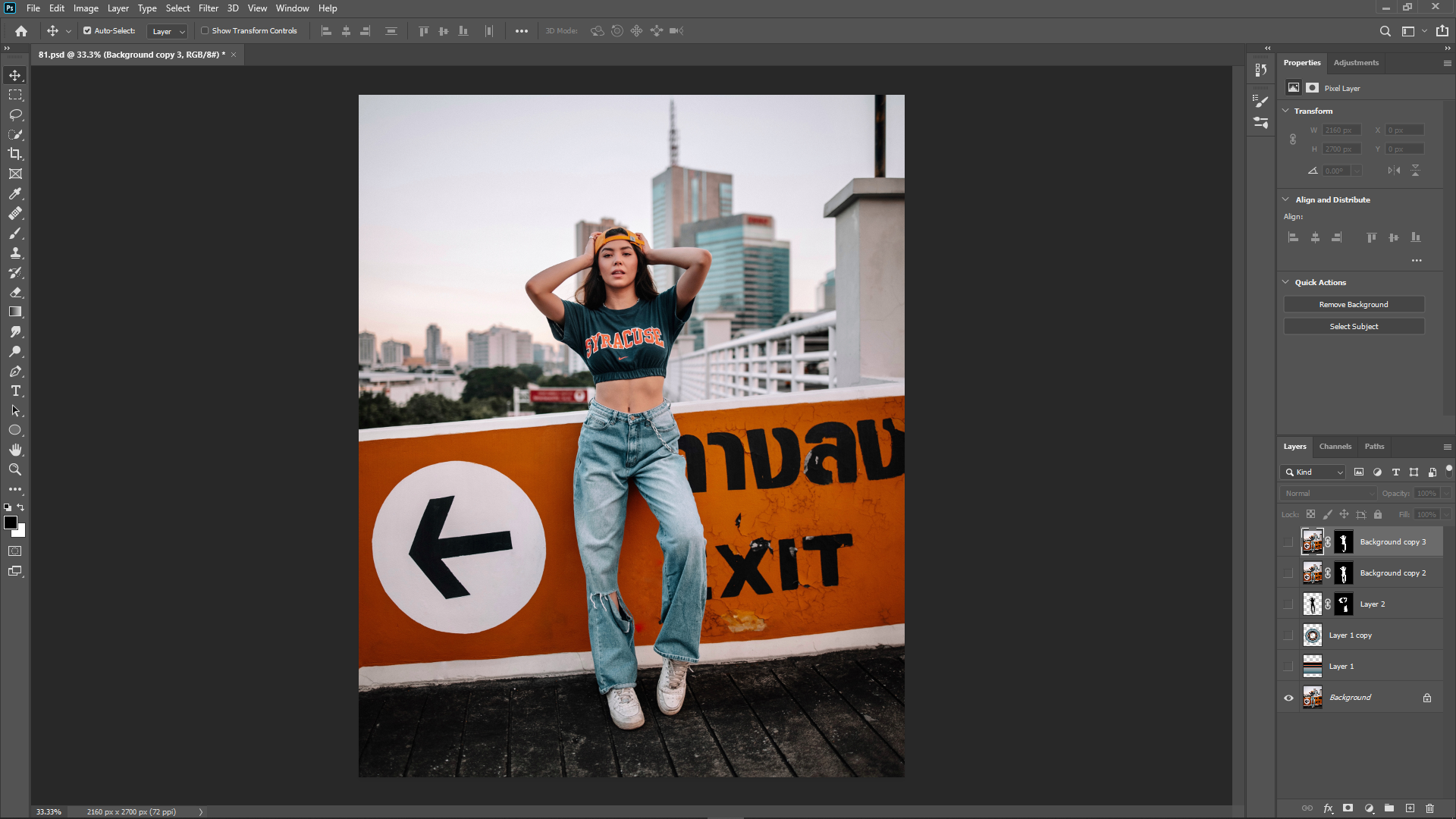Select the Horizontal Type tool
This screenshot has width=1456, height=819.
[x=15, y=391]
